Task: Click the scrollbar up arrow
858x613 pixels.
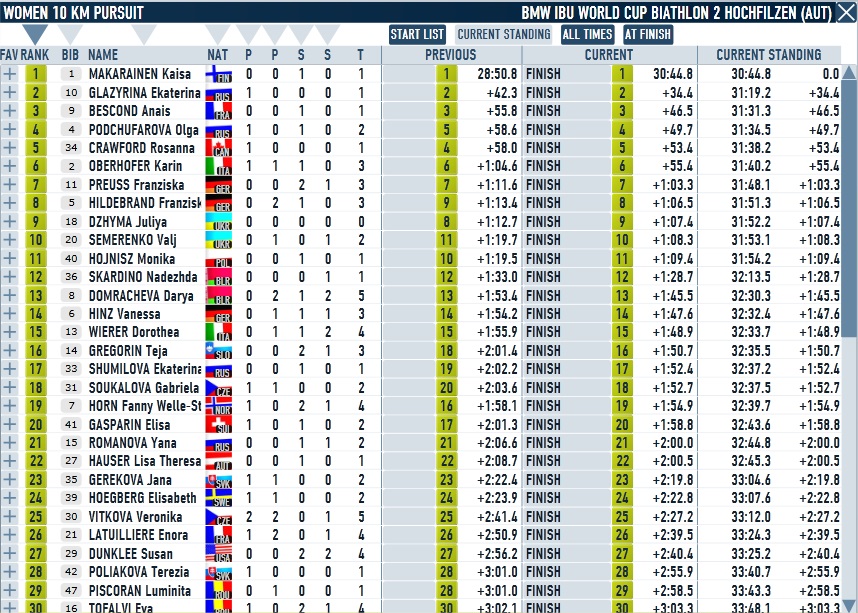Action: [849, 72]
